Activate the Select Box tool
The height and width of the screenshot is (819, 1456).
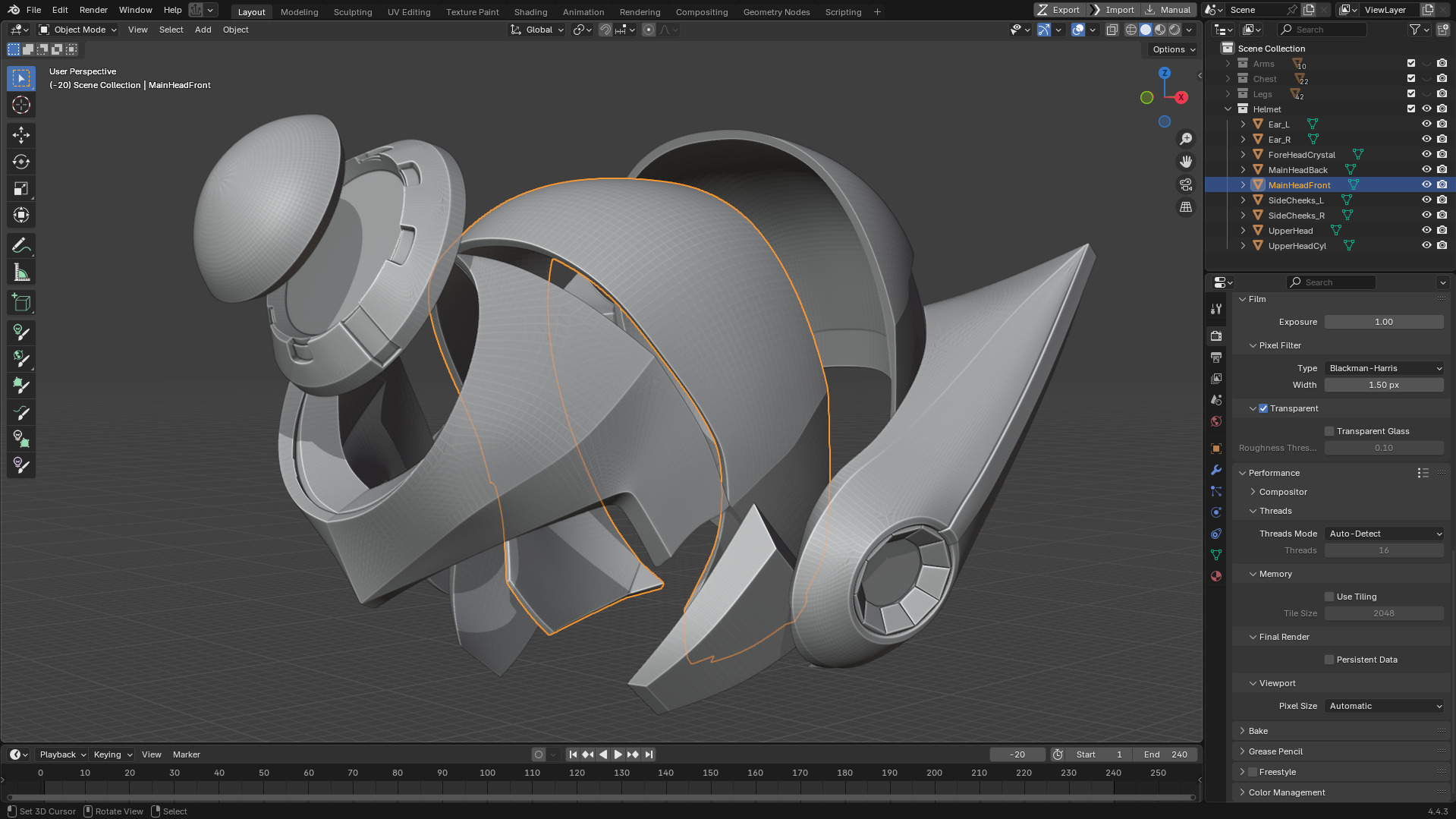[21, 78]
